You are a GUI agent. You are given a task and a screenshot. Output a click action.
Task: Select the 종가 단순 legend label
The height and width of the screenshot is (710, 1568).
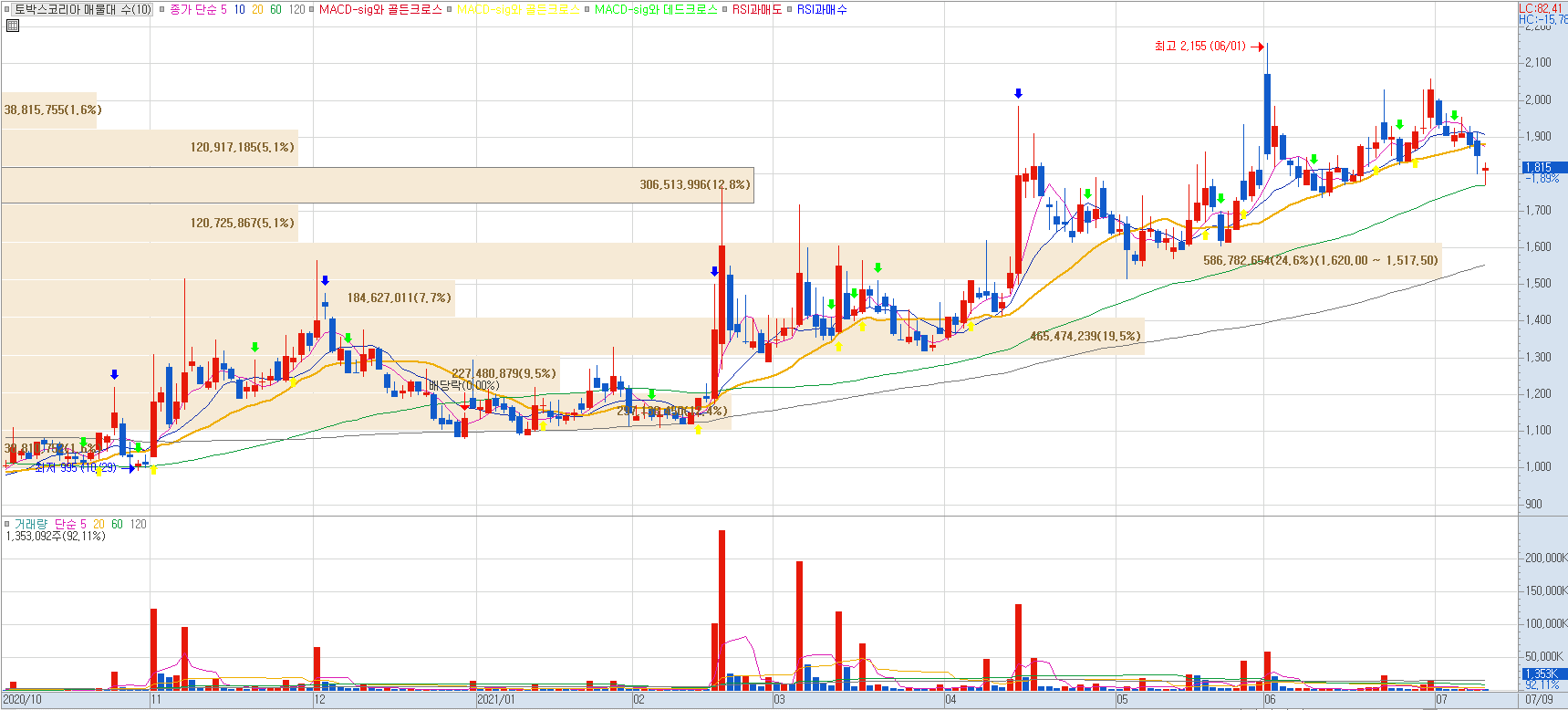192,9
